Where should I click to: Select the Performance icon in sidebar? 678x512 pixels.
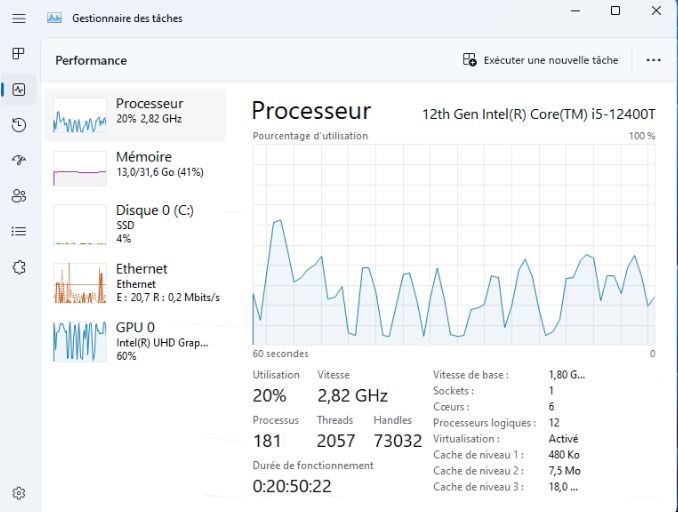(18, 89)
